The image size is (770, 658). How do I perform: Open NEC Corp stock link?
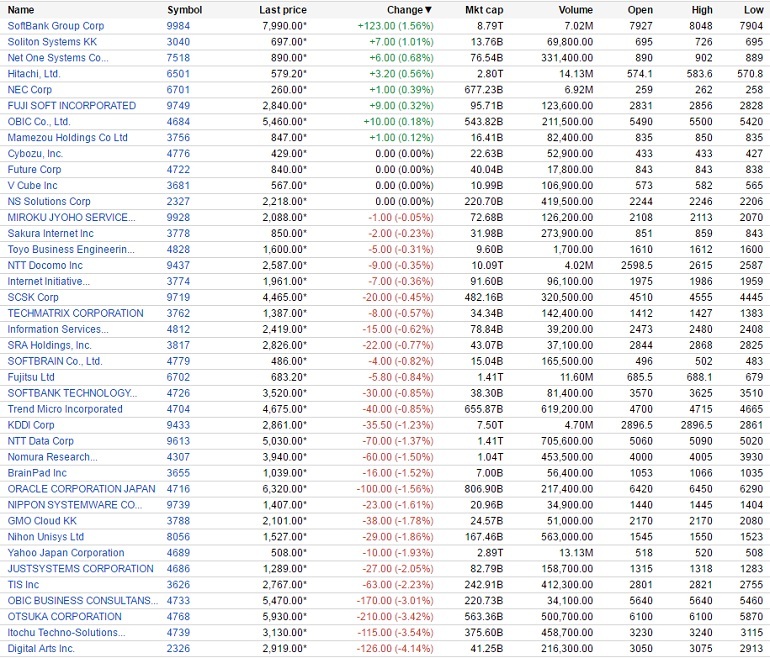pyautogui.click(x=29, y=90)
